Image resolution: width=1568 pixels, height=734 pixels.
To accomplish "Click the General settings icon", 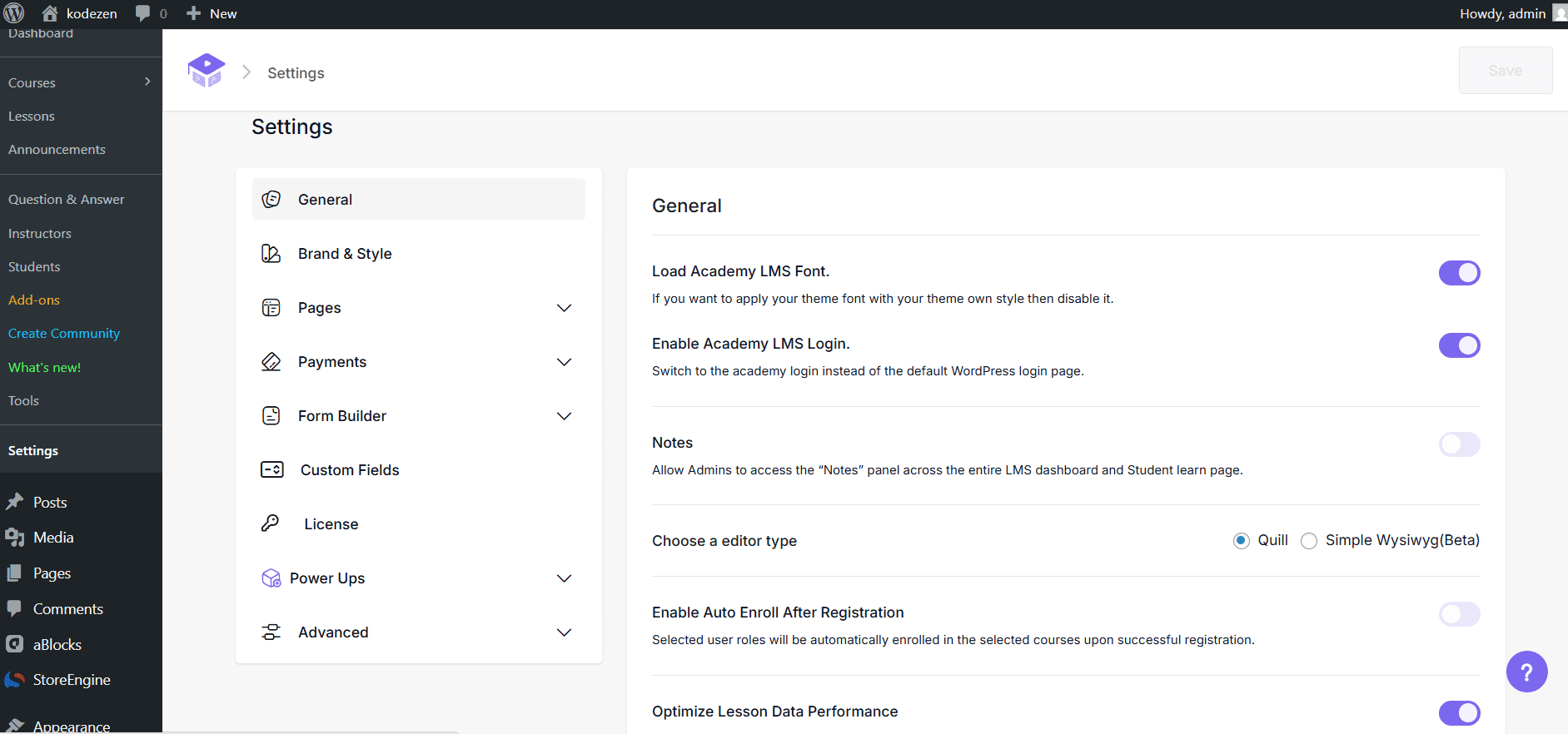I will [271, 199].
